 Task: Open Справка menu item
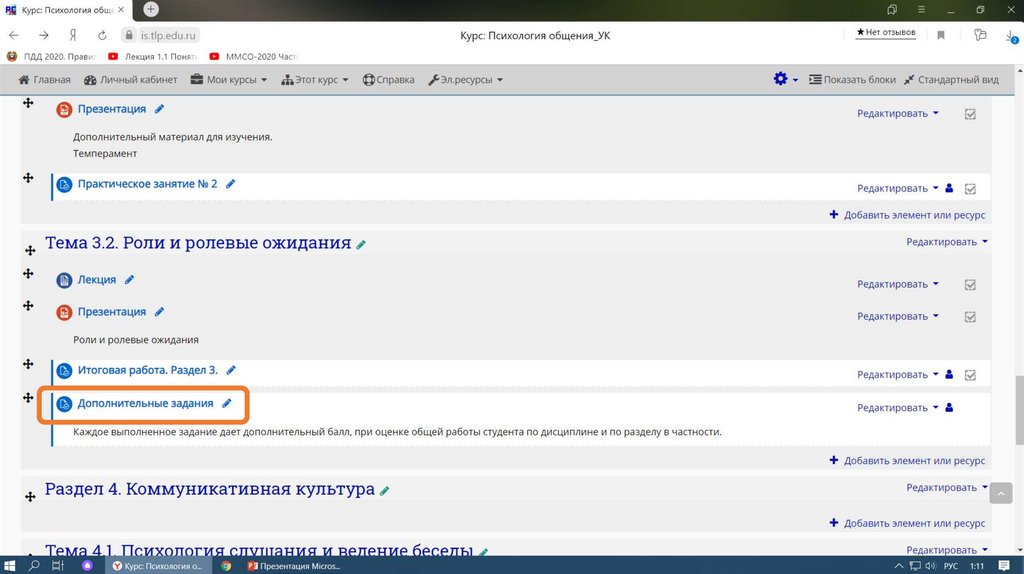[389, 80]
